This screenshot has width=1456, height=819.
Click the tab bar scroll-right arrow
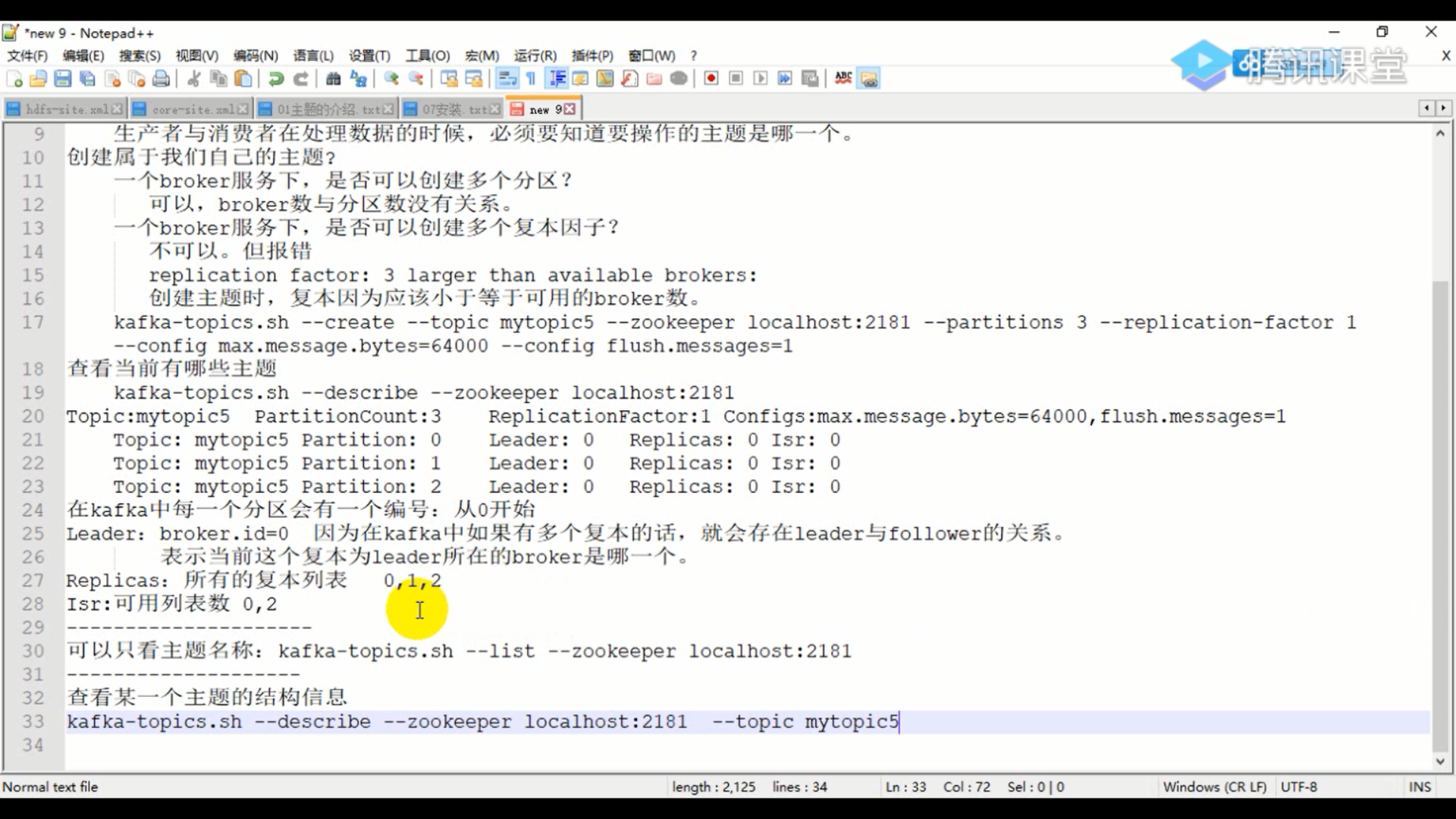1443,108
